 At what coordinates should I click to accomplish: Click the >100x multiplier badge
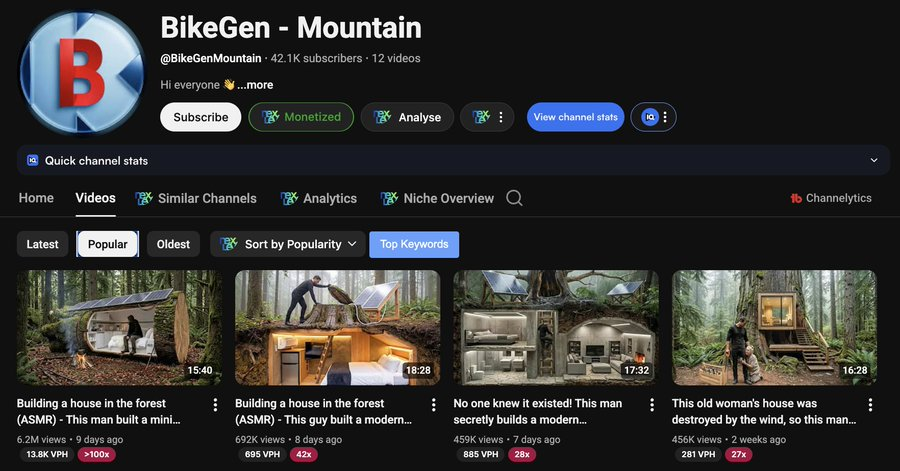[x=97, y=454]
